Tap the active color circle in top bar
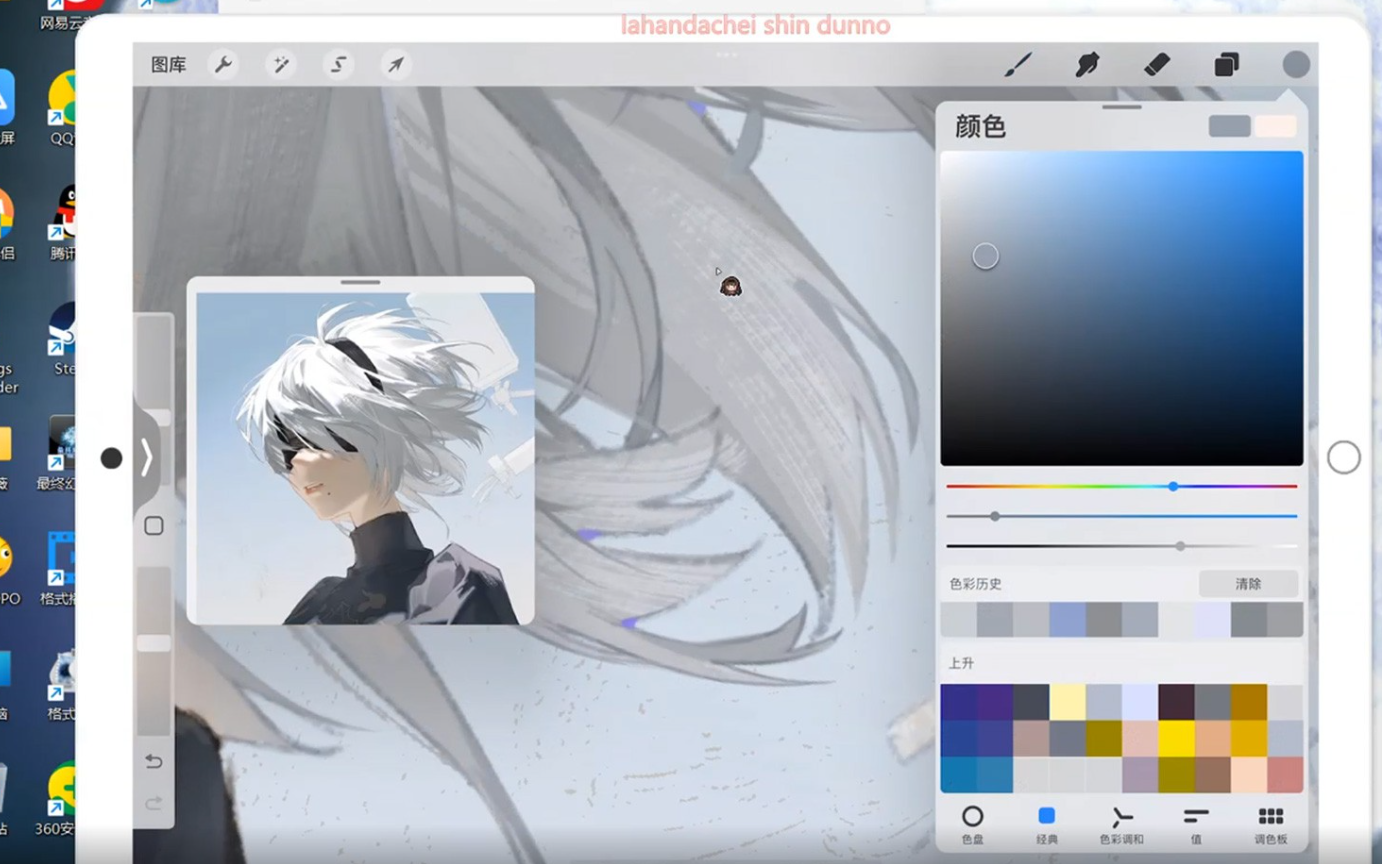Image resolution: width=1382 pixels, height=864 pixels. point(1296,65)
